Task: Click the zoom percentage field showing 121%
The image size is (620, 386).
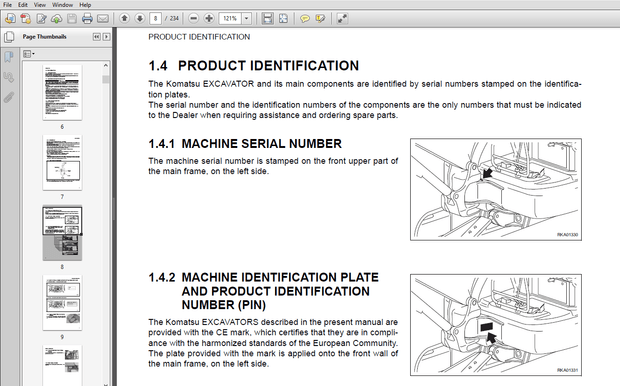Action: [x=230, y=18]
